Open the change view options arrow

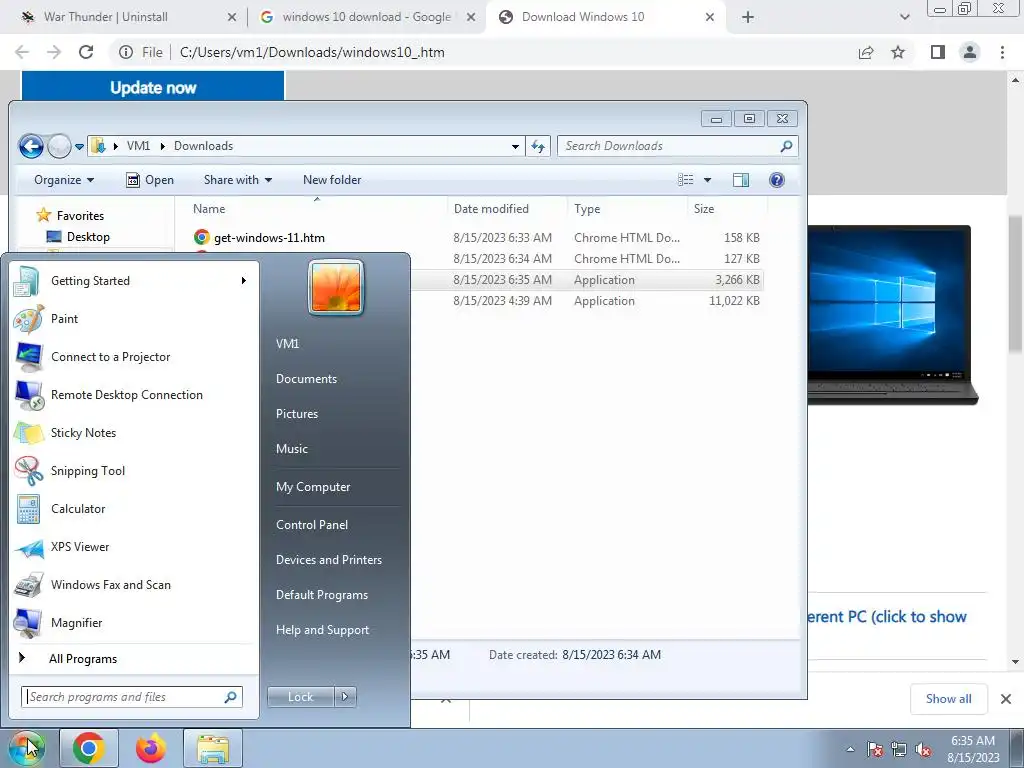click(707, 180)
